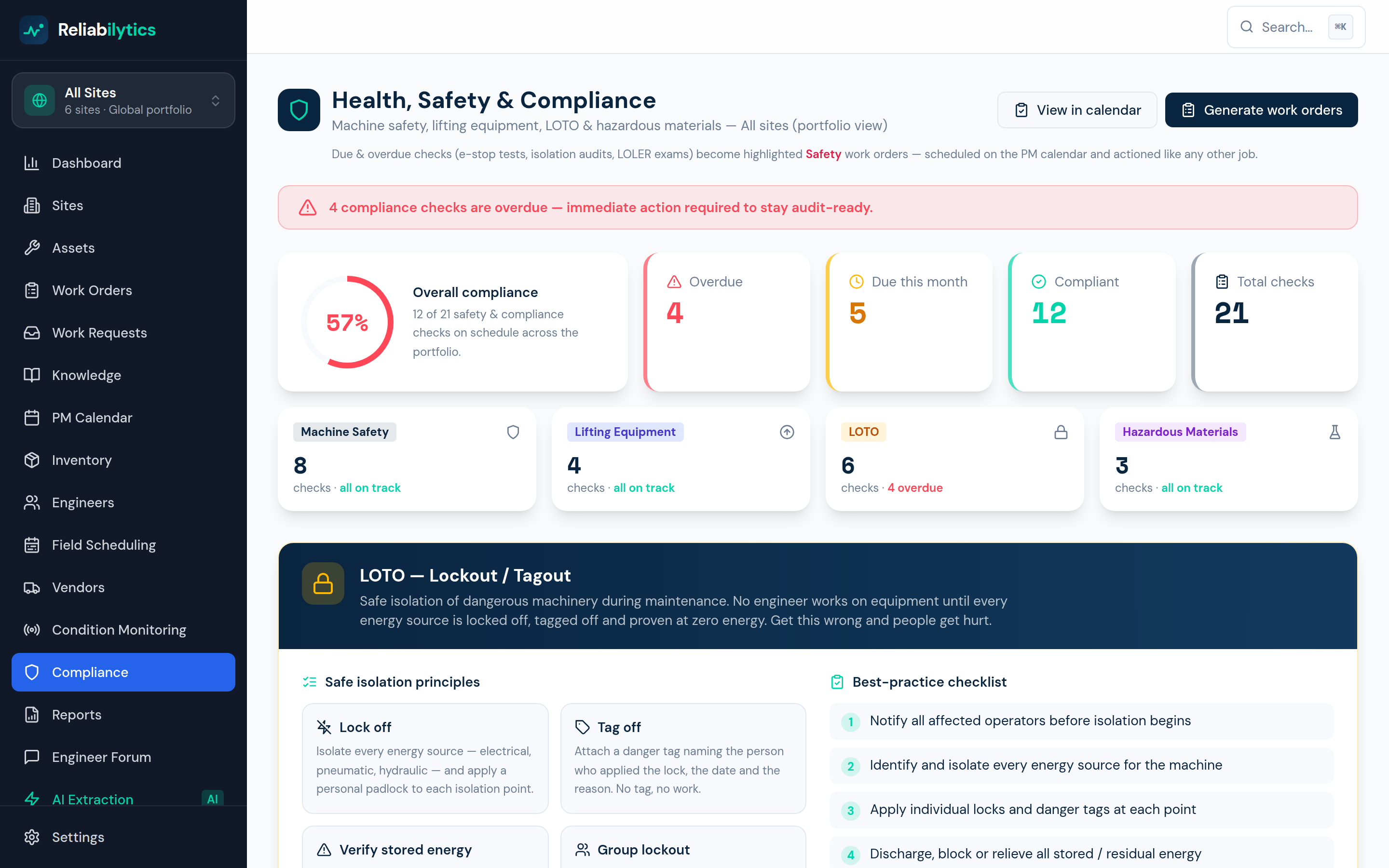Open the Overdue 4 stat card
Image resolution: width=1389 pixels, height=868 pixels.
[727, 322]
